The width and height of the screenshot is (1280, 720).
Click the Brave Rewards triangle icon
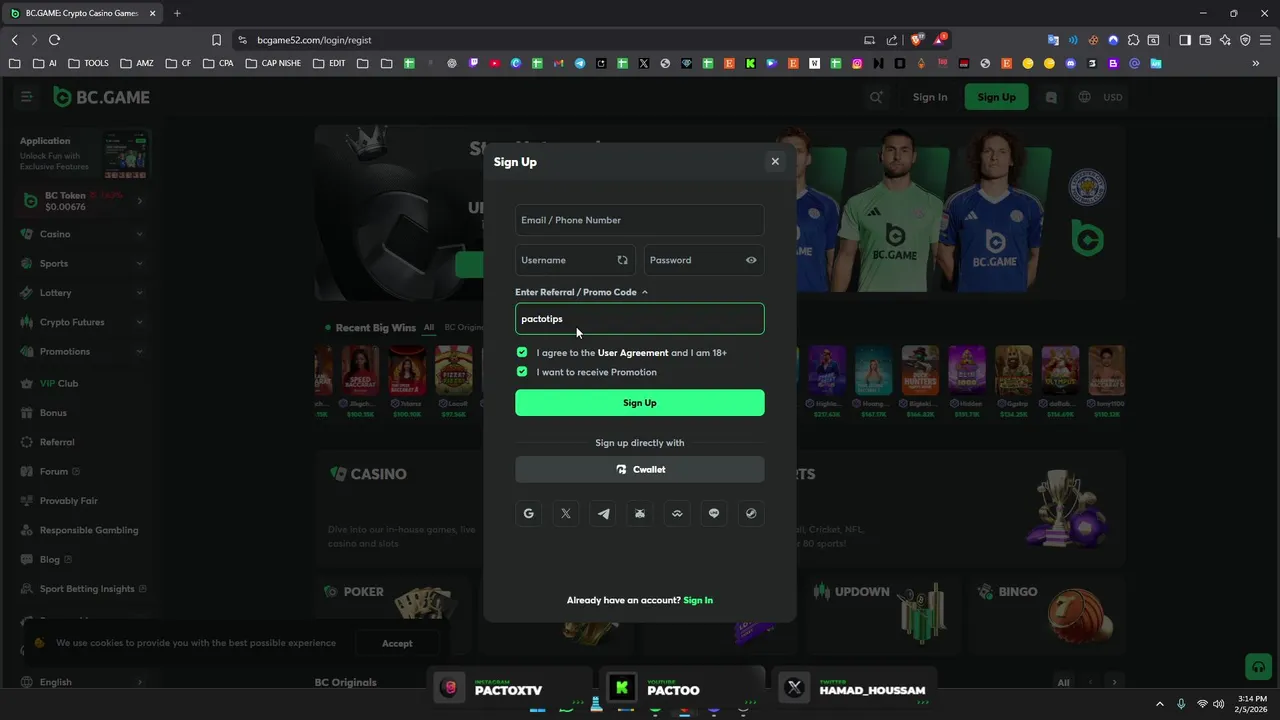click(940, 40)
